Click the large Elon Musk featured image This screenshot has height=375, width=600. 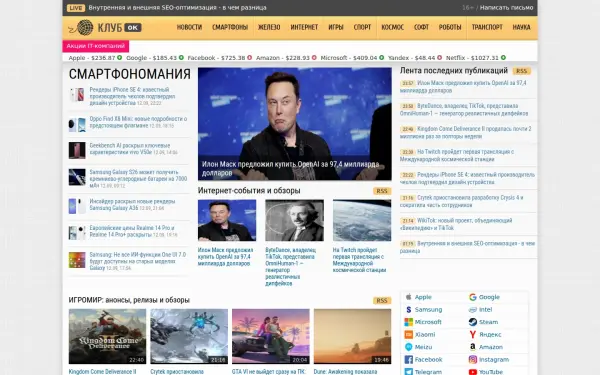[x=295, y=124]
